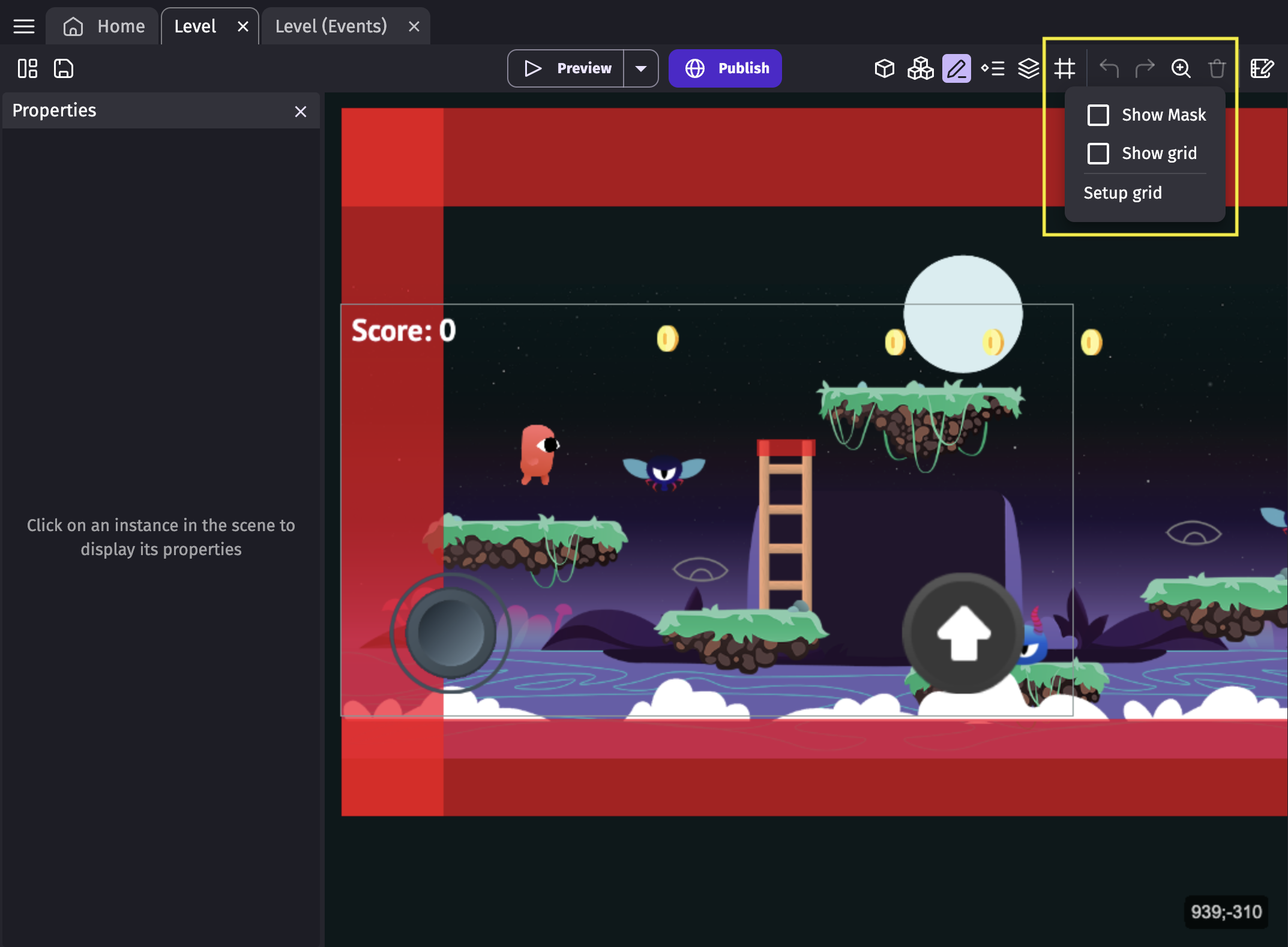Open the layers panel icon

click(1028, 68)
